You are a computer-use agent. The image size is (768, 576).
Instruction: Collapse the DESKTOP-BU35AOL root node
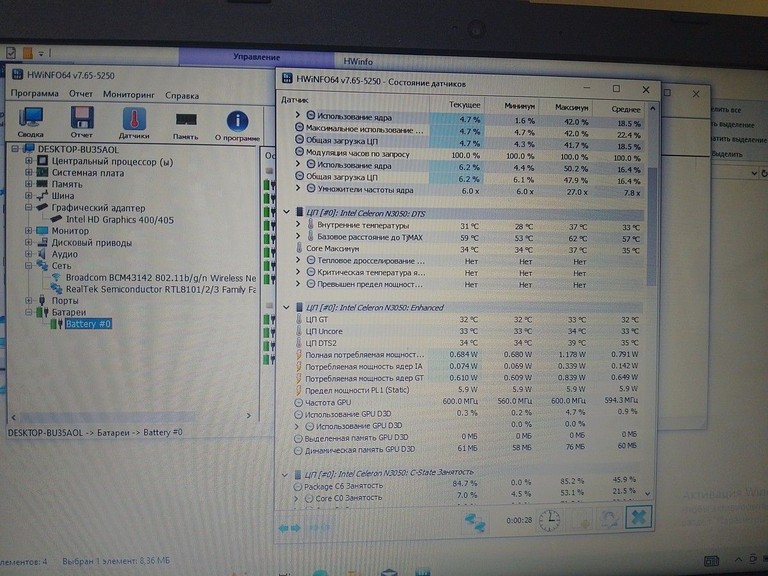click(15, 148)
